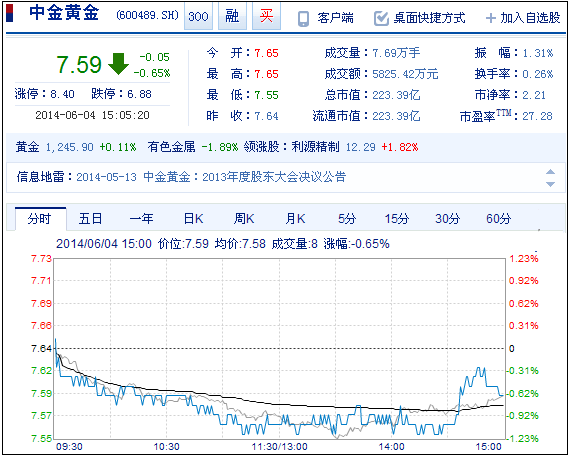Click the change percent -0.65% header text
Image resolution: width=569 pixels, height=457 pixels.
click(x=152, y=73)
